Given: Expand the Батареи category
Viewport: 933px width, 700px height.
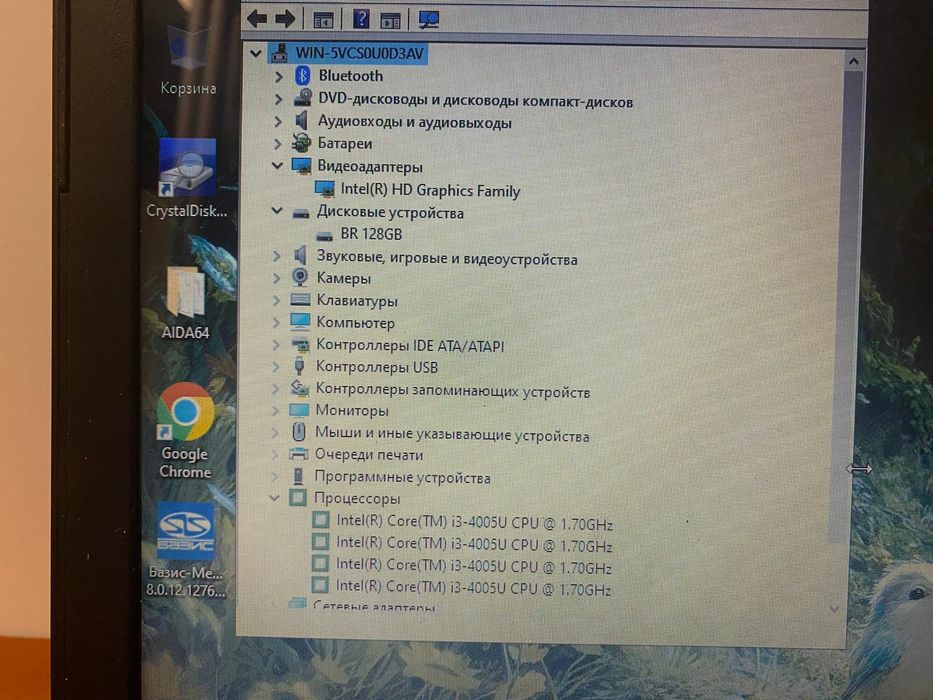Looking at the screenshot, I should (x=277, y=143).
